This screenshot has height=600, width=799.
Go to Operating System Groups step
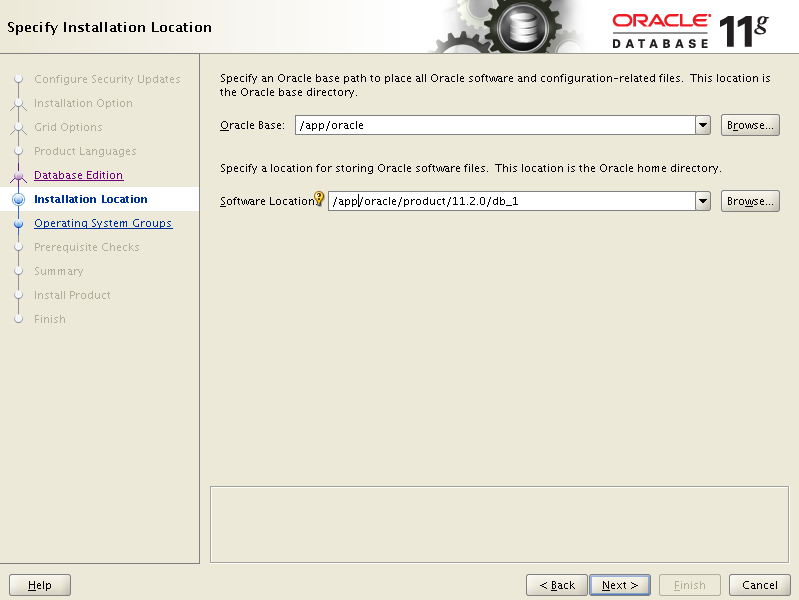coord(103,223)
